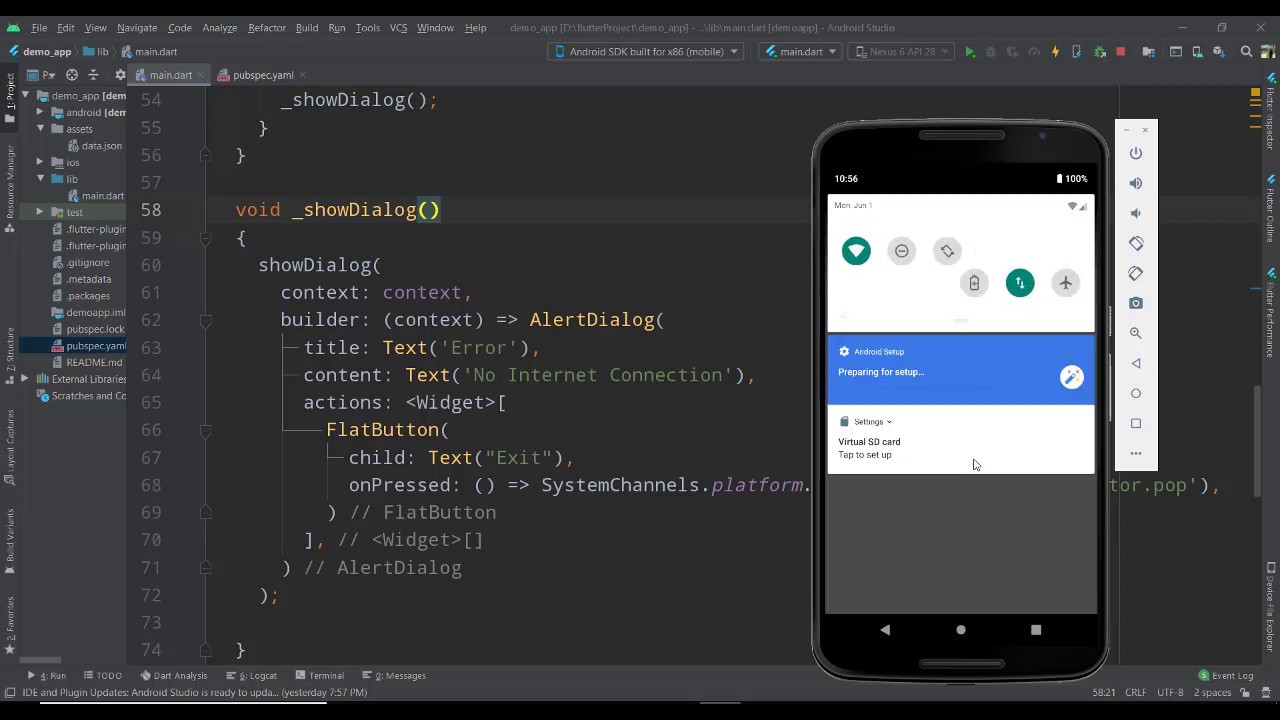Toggle battery saver quick tile
Image resolution: width=1280 pixels, height=720 pixels.
974,283
